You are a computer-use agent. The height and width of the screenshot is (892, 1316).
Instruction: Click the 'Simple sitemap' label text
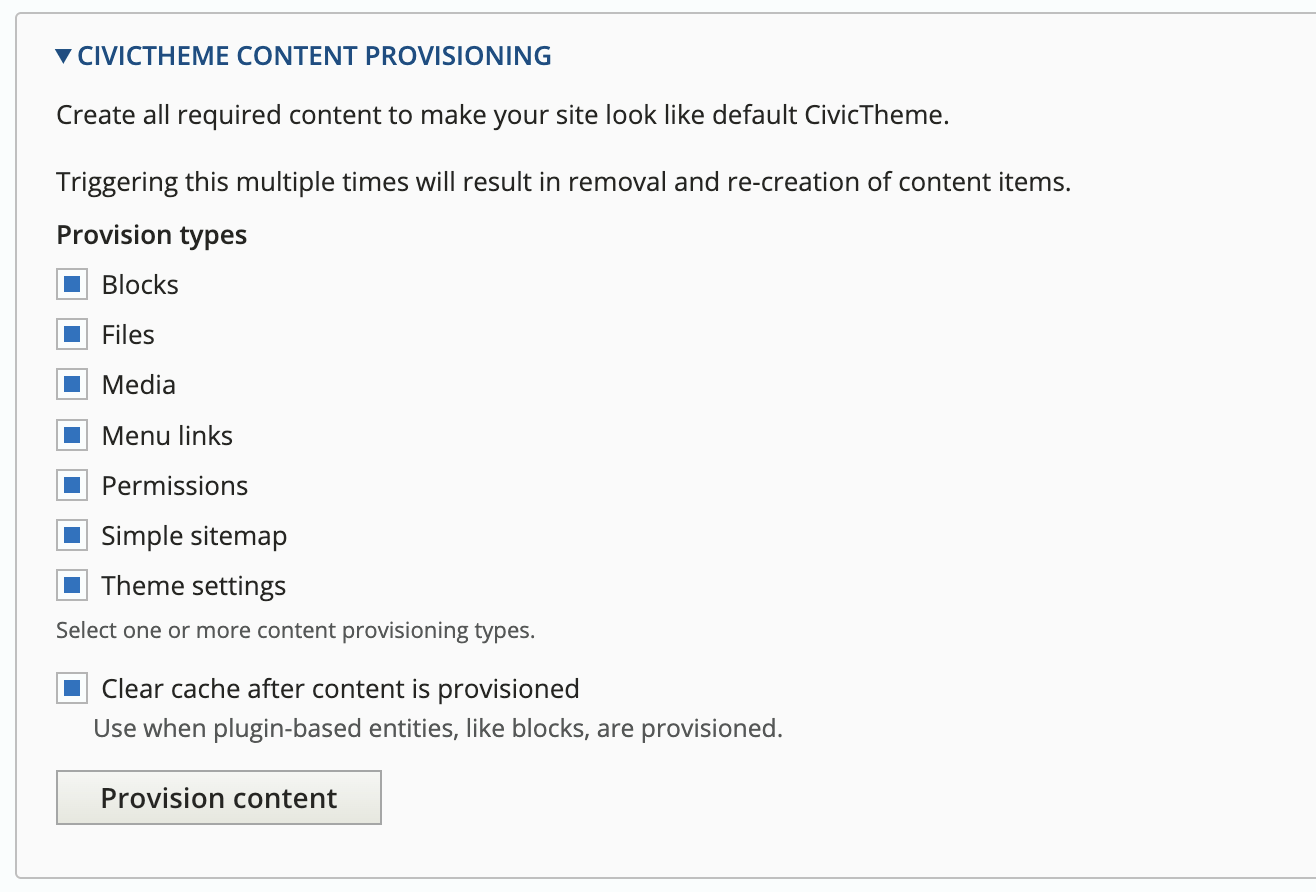(x=194, y=536)
